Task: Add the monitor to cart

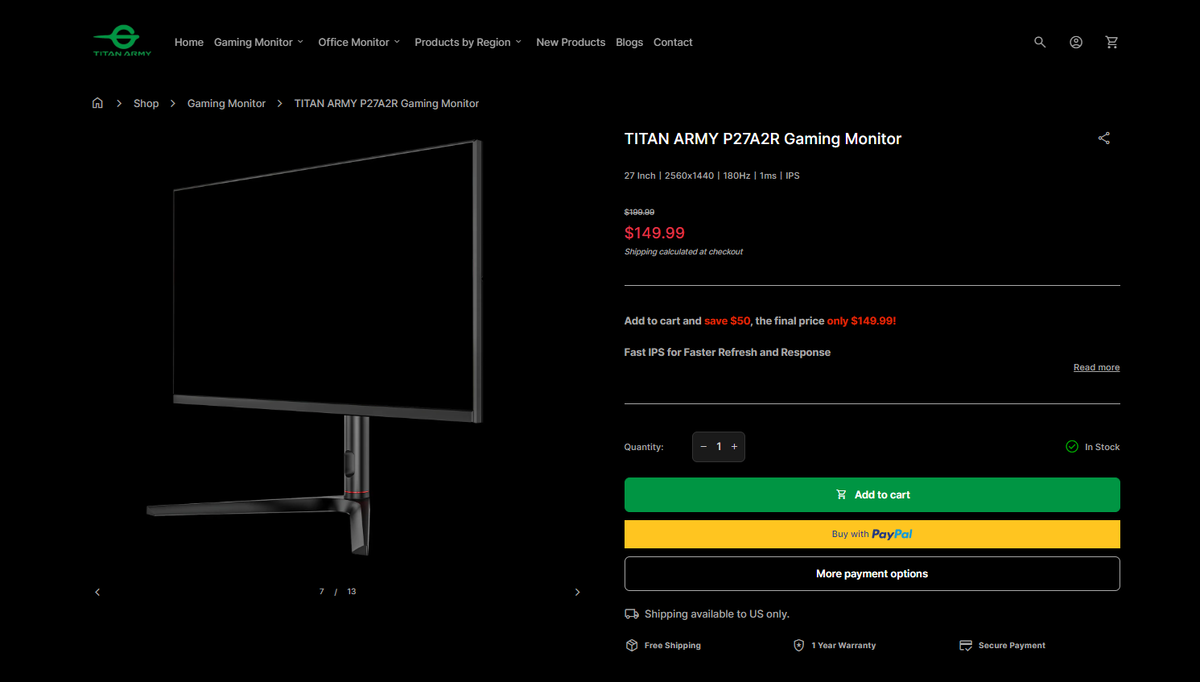Action: [872, 495]
